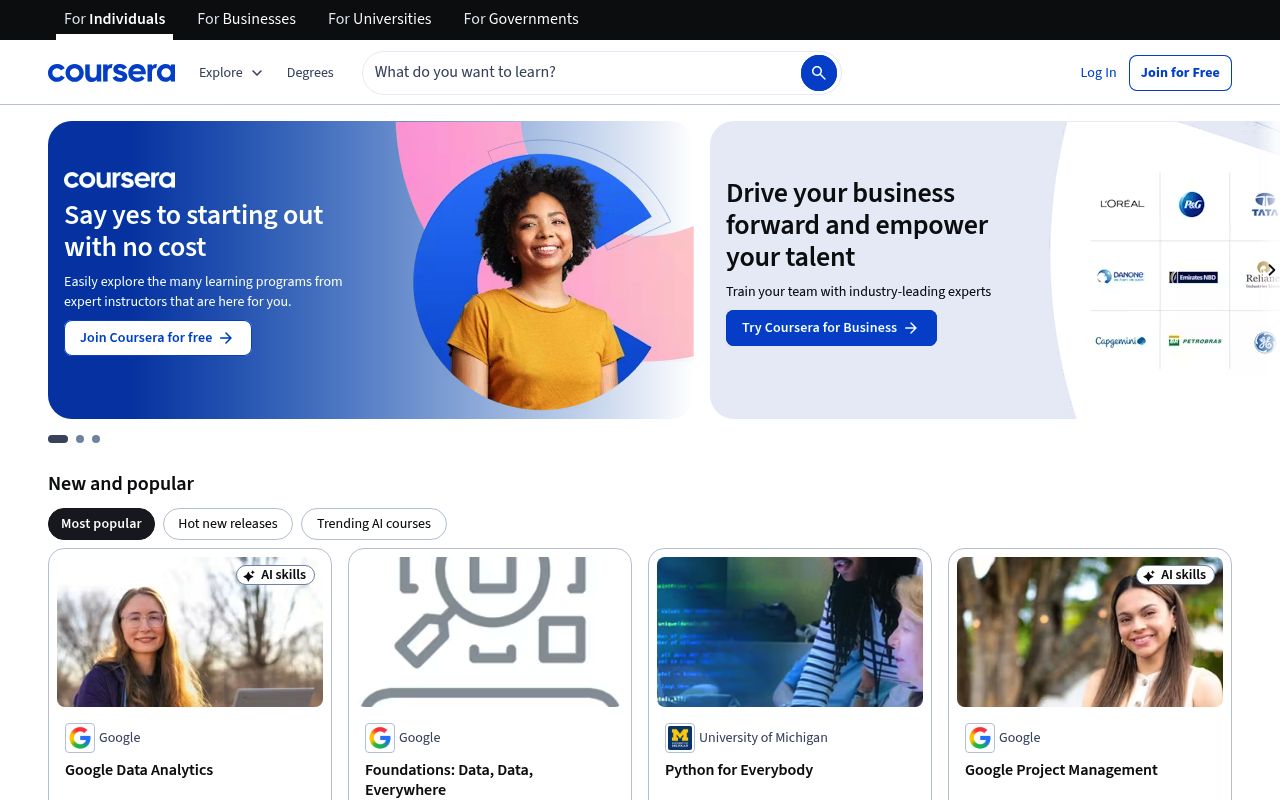The width and height of the screenshot is (1280, 800).
Task: Open Foundations: Data, Data, Everywhere thumbnail
Action: coord(490,632)
